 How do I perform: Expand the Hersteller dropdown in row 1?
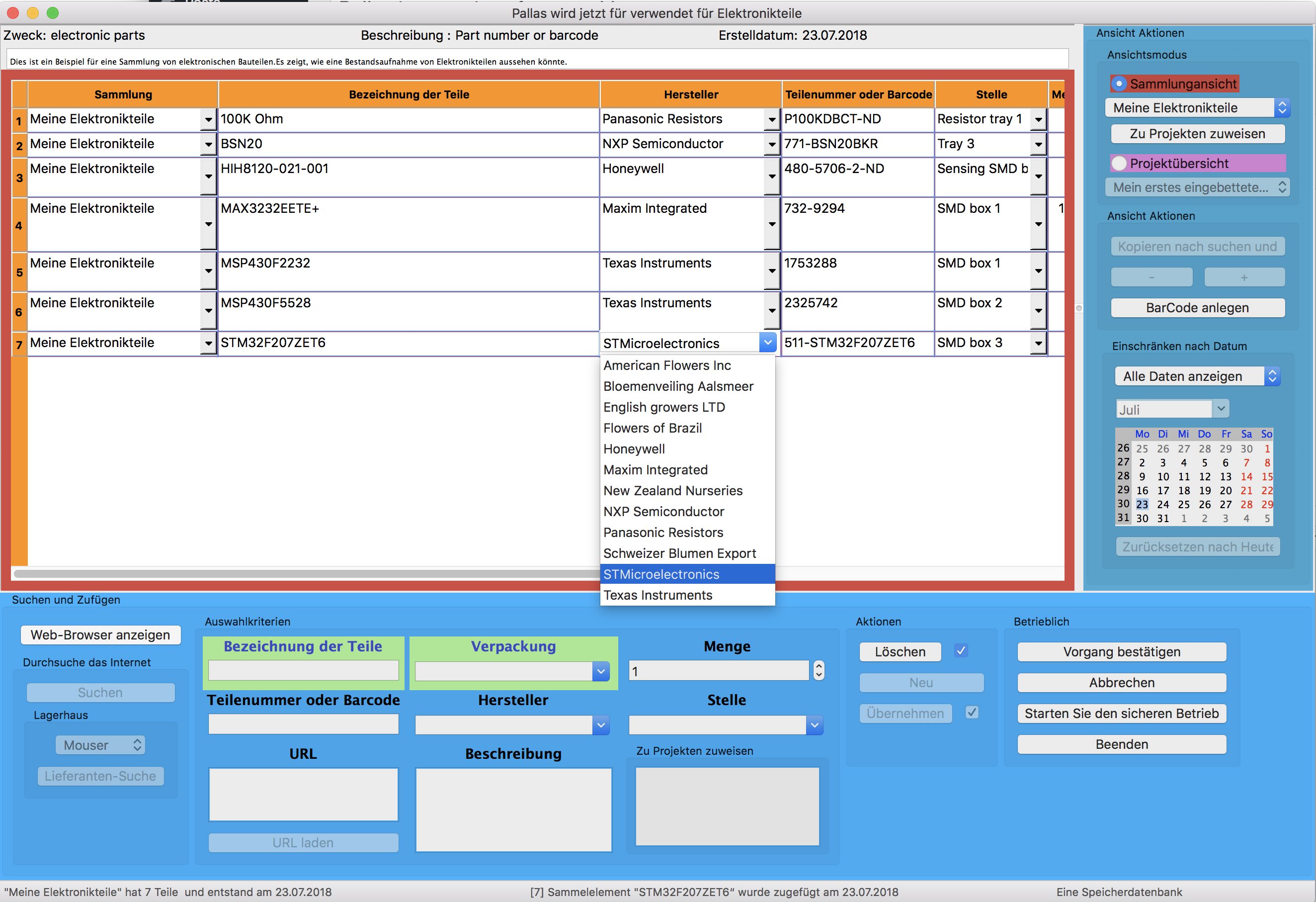click(x=772, y=119)
